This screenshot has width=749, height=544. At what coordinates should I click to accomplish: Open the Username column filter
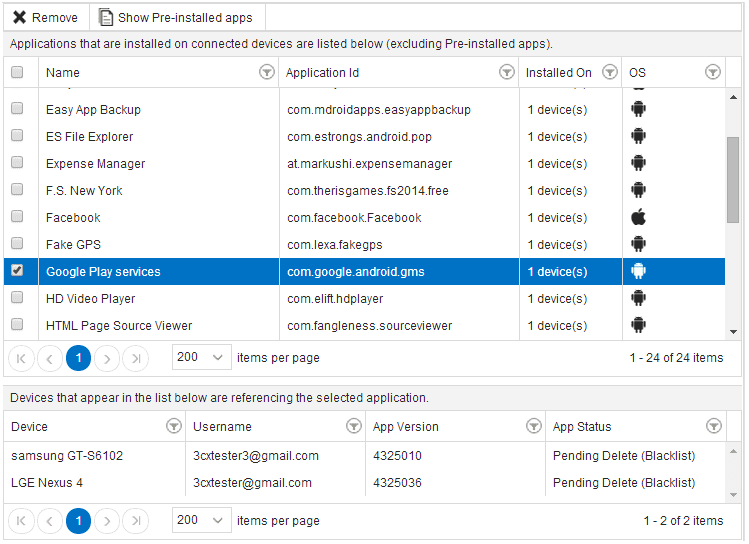(x=353, y=426)
